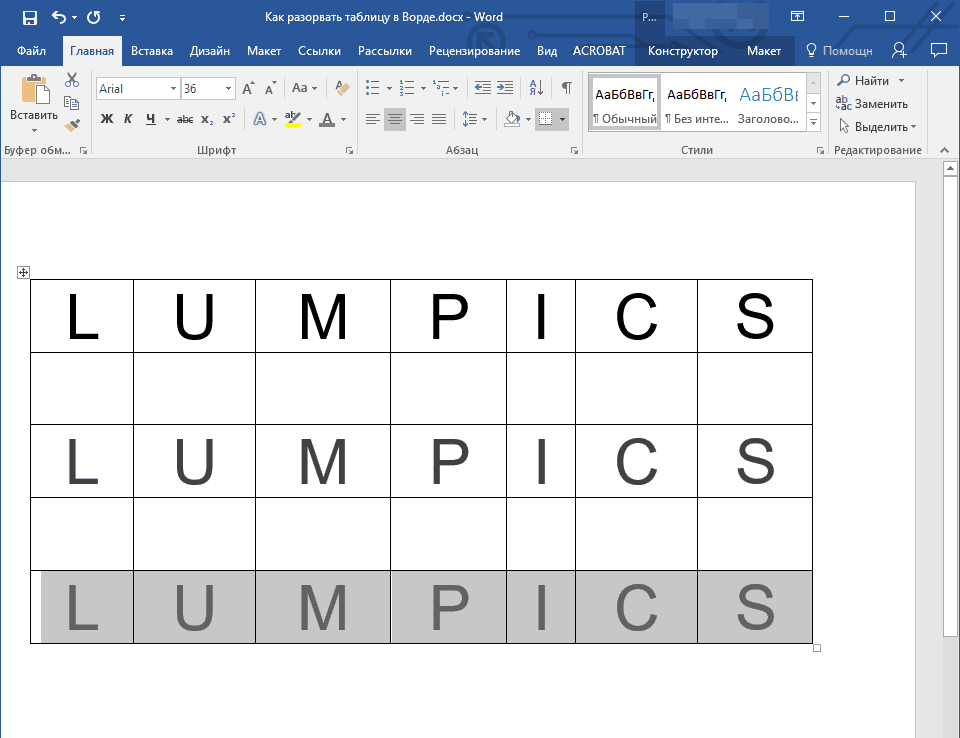Click the table cell with black letter M
The image size is (960, 738).
(322, 316)
